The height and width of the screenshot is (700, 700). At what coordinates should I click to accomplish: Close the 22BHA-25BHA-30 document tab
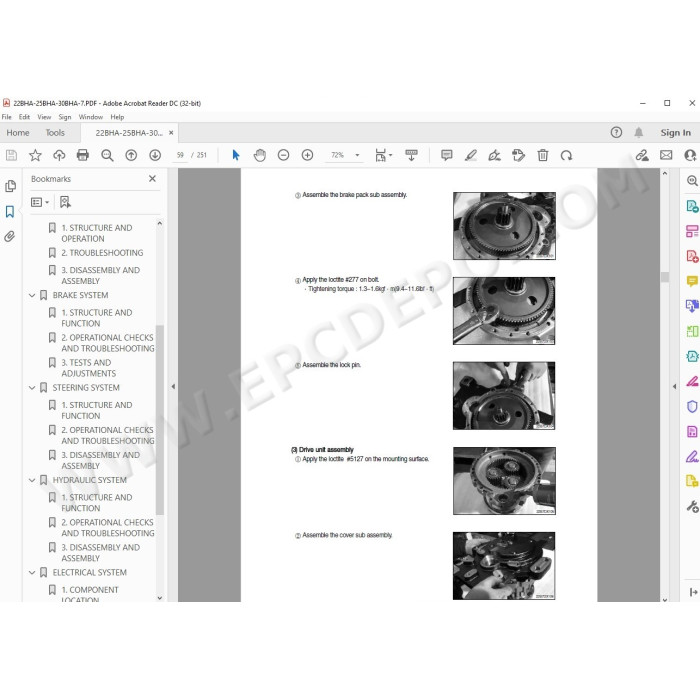[171, 133]
